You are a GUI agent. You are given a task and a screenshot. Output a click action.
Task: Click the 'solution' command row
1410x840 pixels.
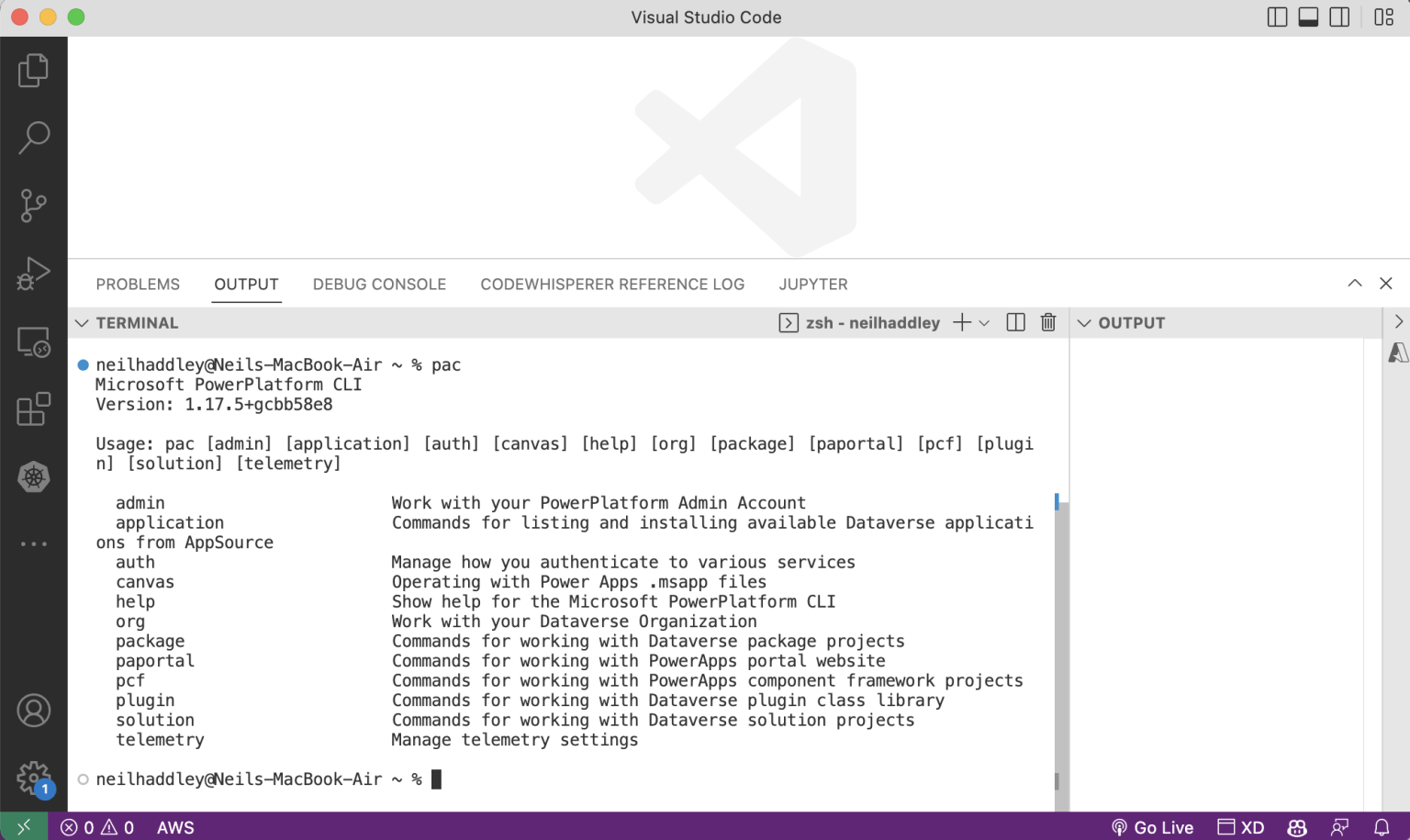click(x=515, y=721)
